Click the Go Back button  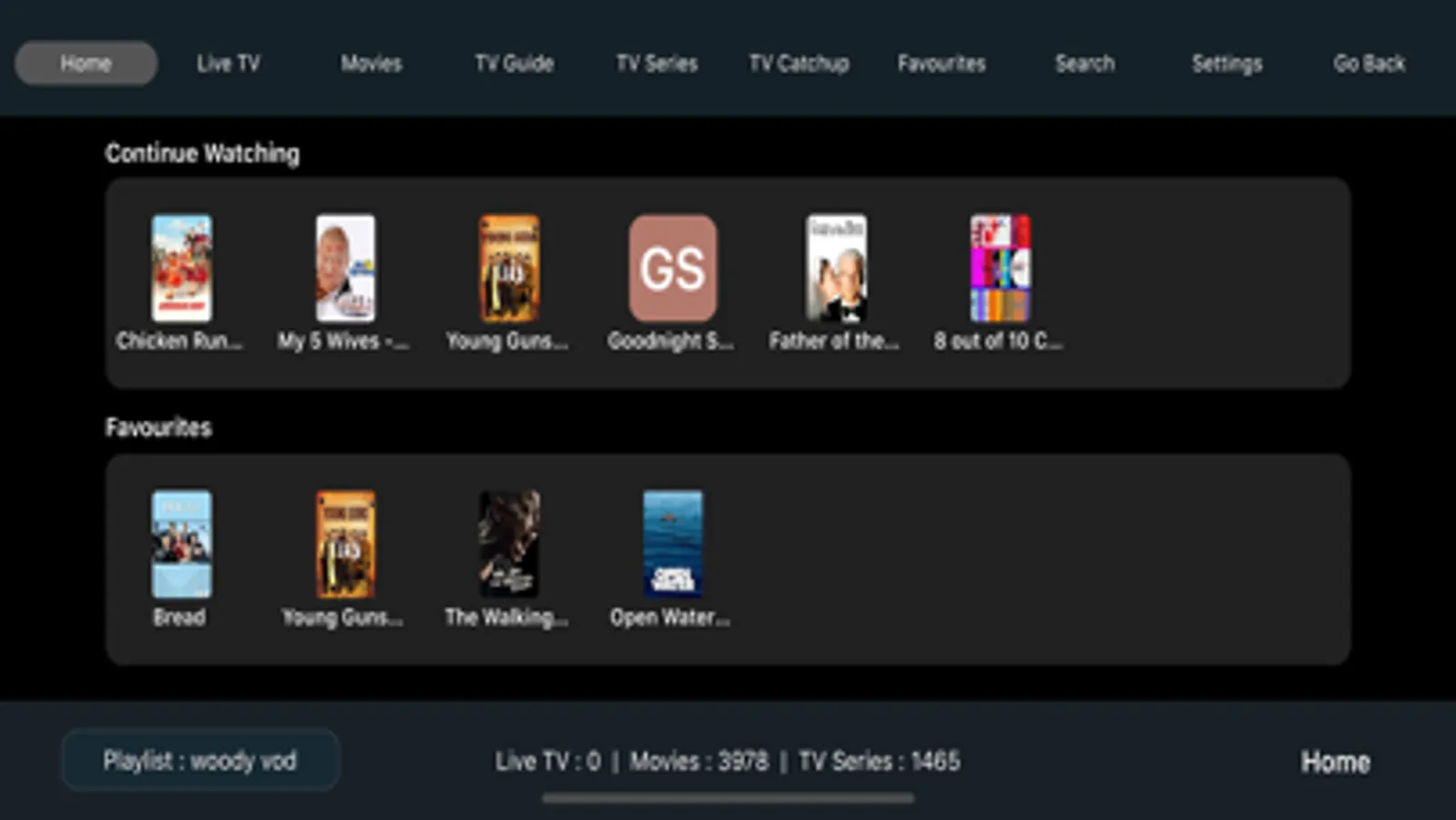tap(1369, 63)
